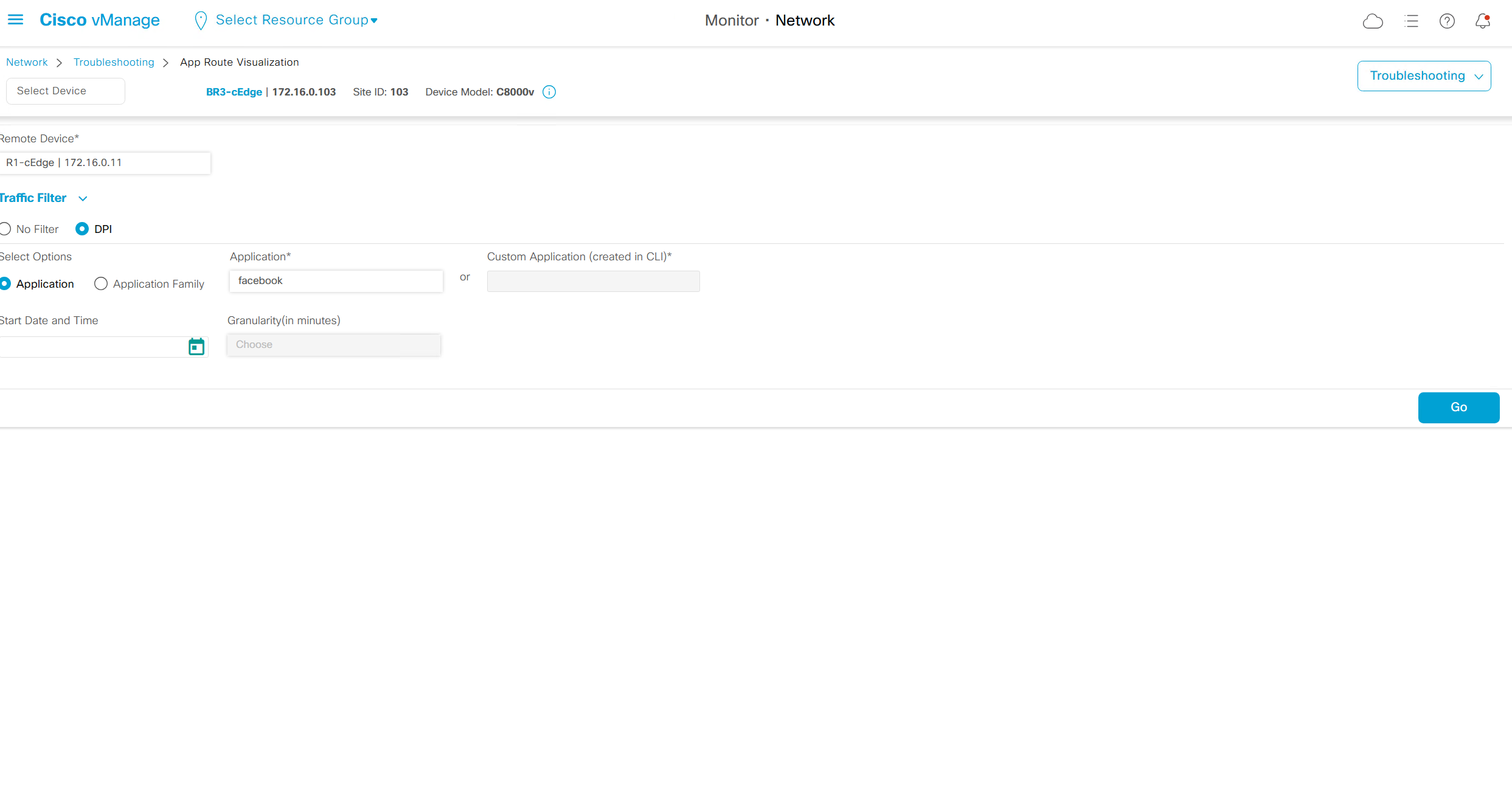The image size is (1512, 812).
Task: Open the help question mark icon
Action: coord(1447,21)
